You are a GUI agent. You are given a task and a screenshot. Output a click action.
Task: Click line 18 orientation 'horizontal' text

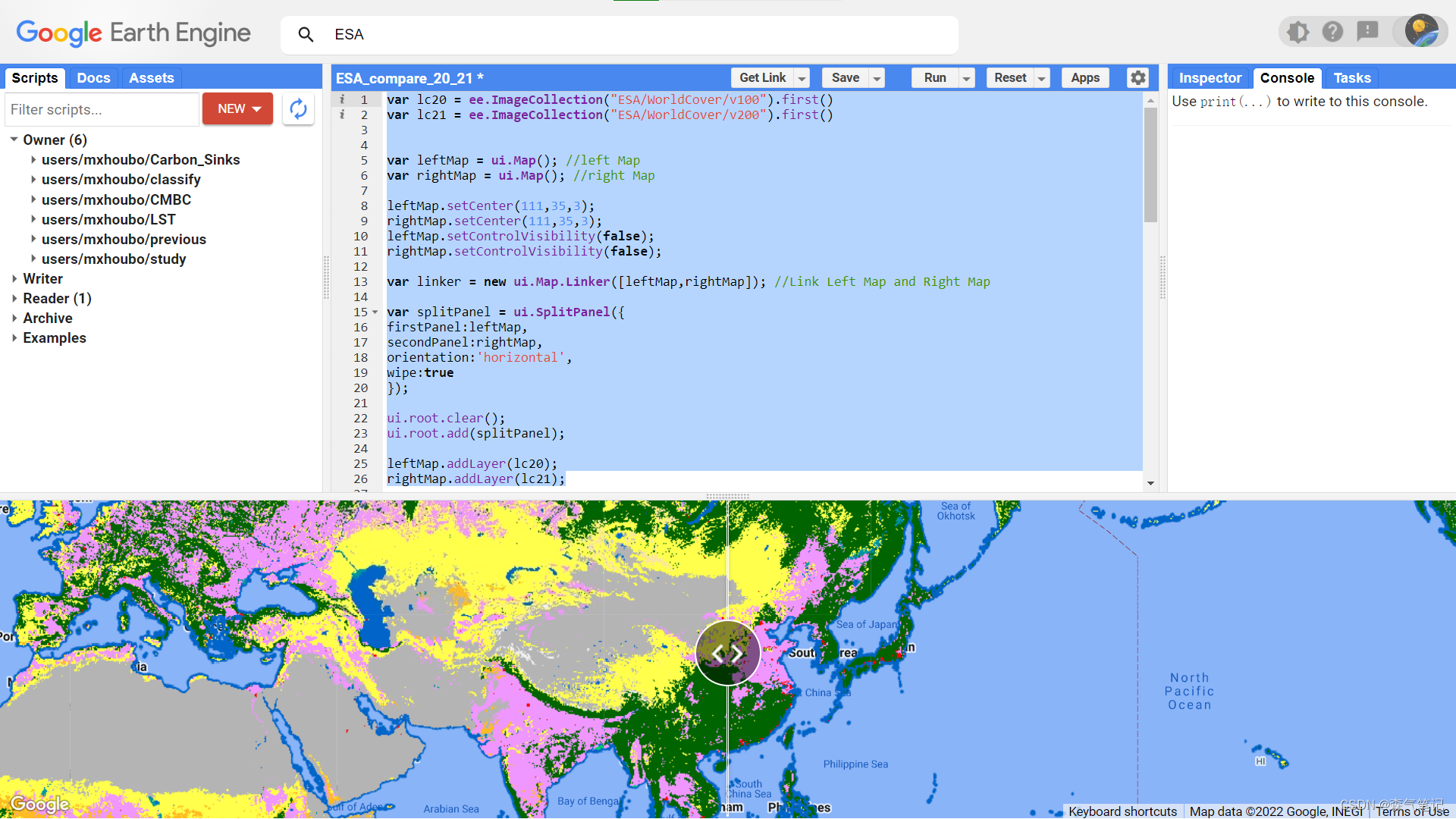[x=479, y=357]
